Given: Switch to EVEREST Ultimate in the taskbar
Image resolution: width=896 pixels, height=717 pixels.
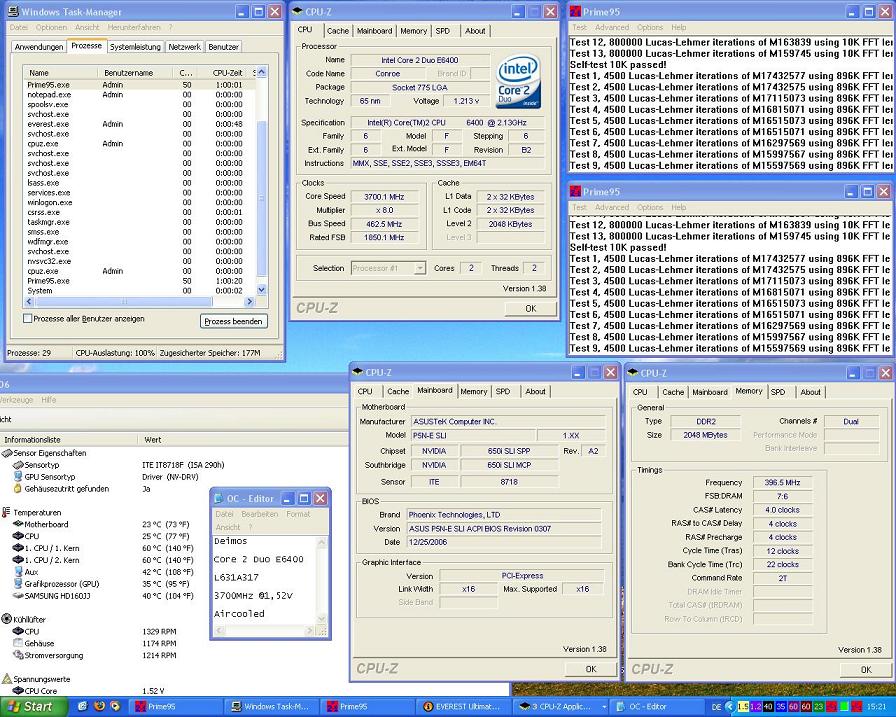Looking at the screenshot, I should coord(462,707).
